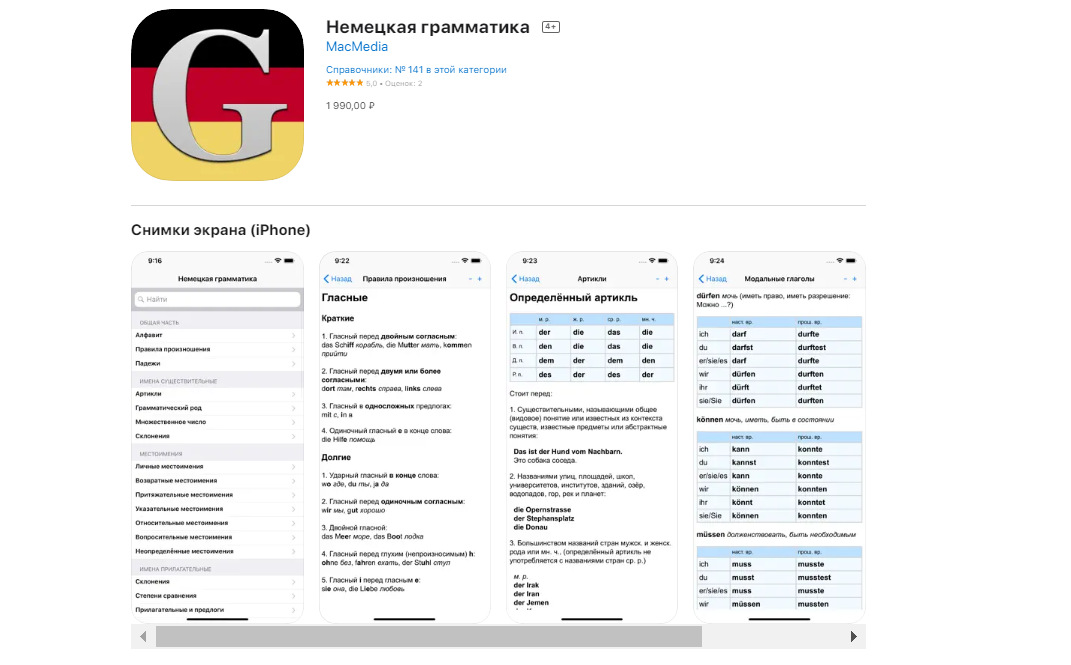Click the plus icon in Правила произношения header
The width and height of the screenshot is (1071, 665).
(x=479, y=279)
